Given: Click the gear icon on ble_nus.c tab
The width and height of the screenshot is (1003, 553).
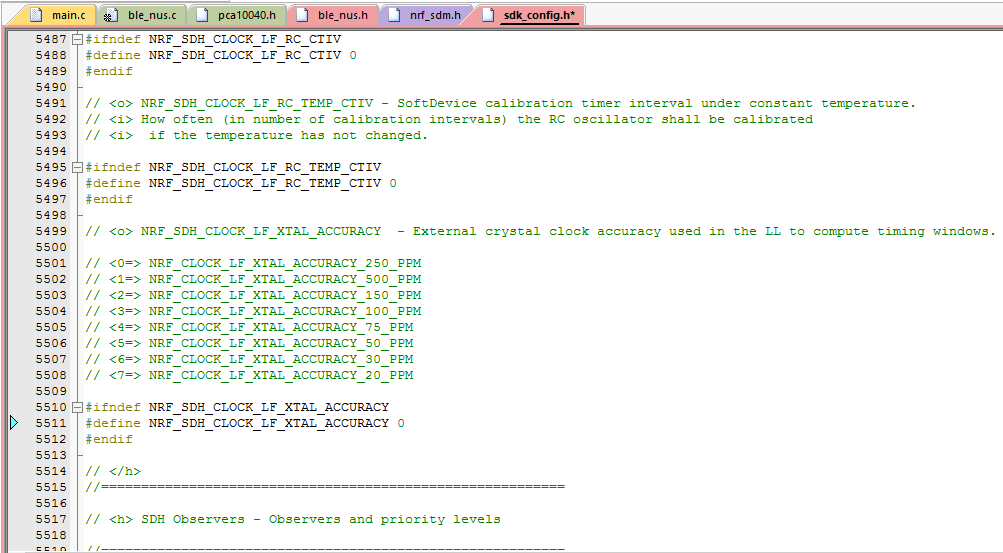Looking at the screenshot, I should [108, 16].
